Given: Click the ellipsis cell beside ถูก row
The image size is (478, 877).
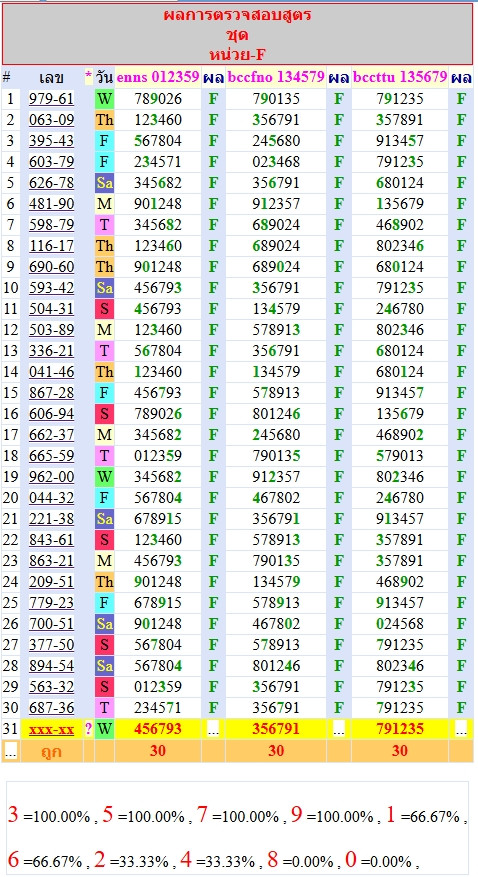Looking at the screenshot, I should click(11, 751).
